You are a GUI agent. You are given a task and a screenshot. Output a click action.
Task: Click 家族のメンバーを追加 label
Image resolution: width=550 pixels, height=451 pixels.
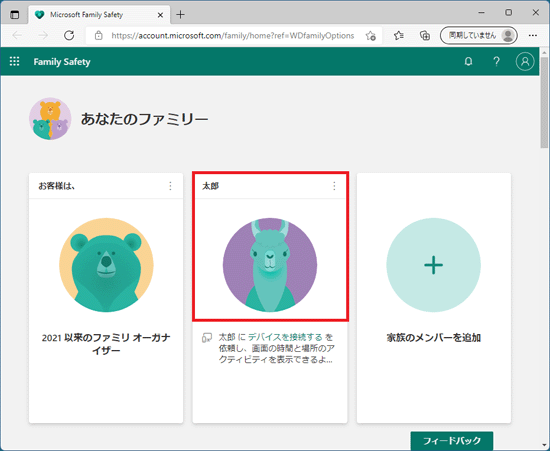434,337
